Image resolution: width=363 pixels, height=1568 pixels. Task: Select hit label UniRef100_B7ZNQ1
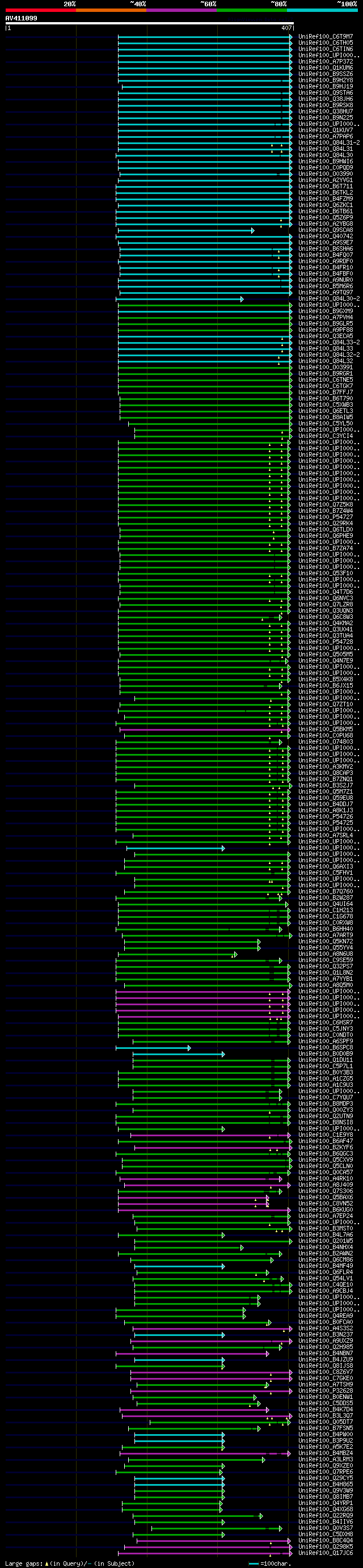point(325,779)
